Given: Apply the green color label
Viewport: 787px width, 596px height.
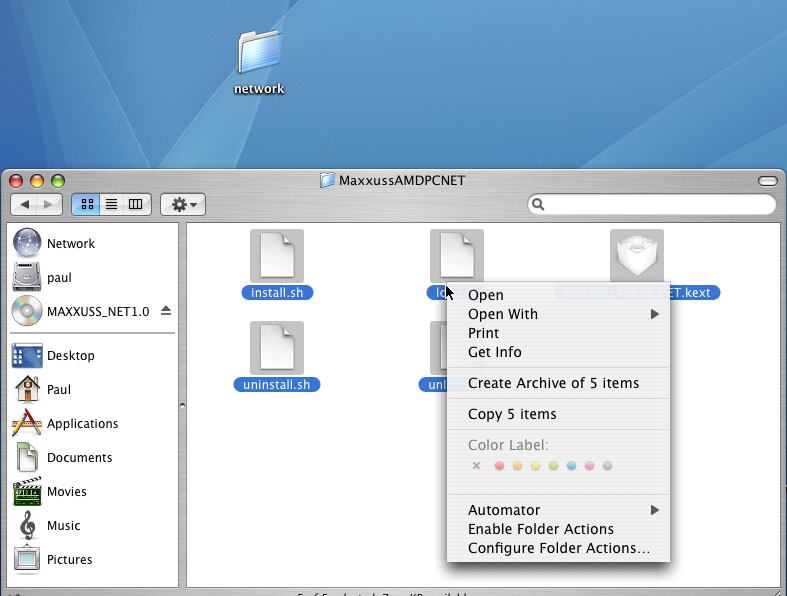Looking at the screenshot, I should 554,466.
